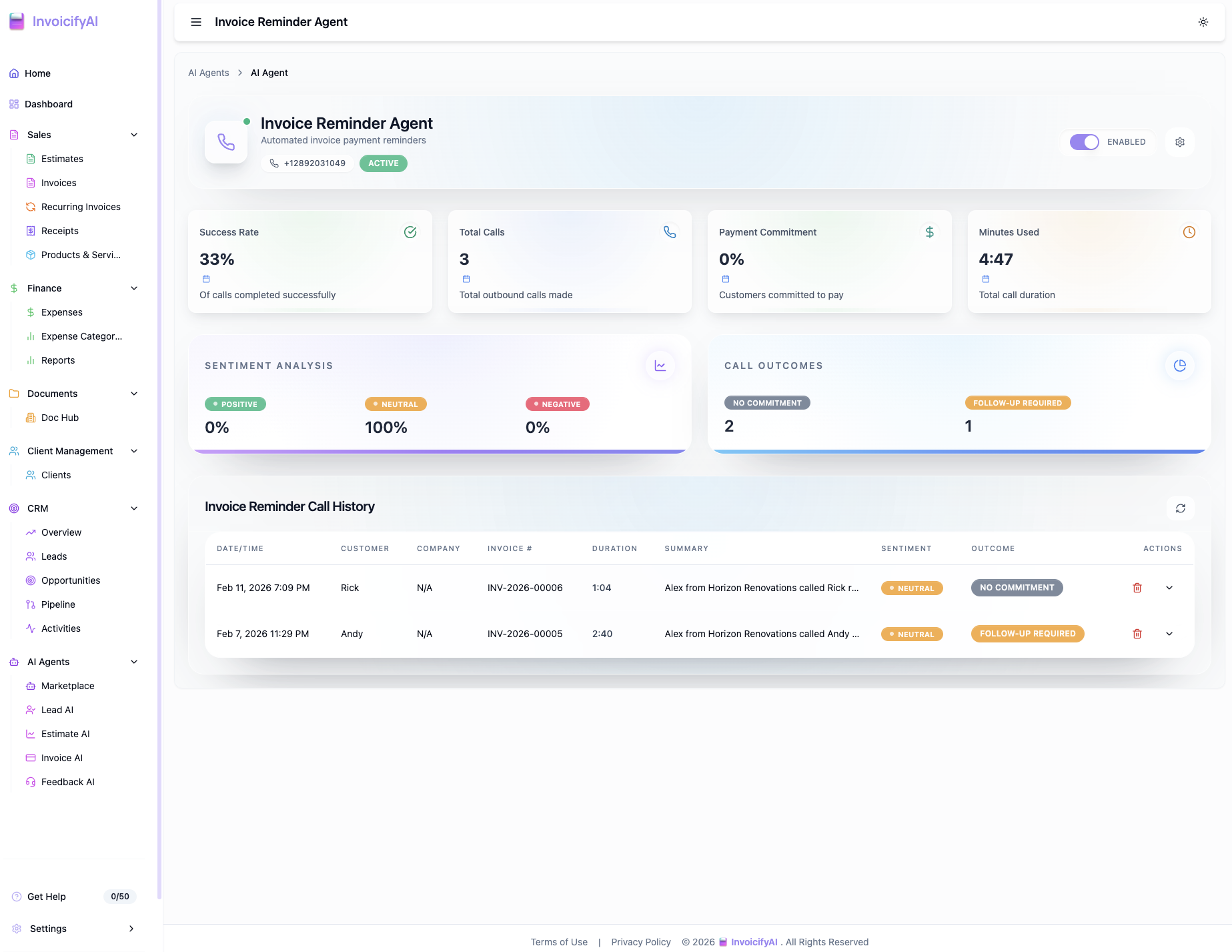Open the CRM Pipeline page
1232x952 pixels.
(58, 604)
